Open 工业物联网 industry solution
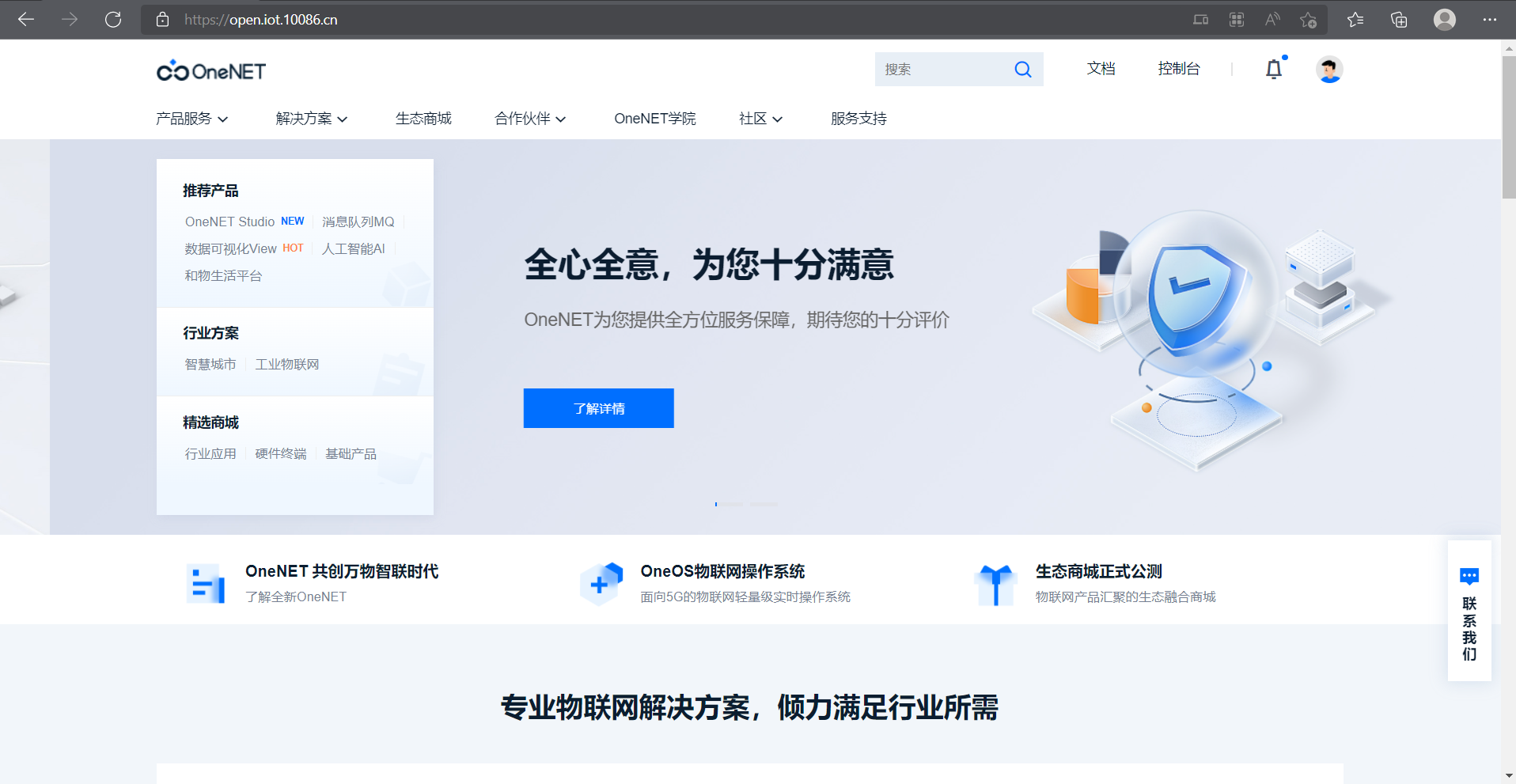The width and height of the screenshot is (1516, 784). point(287,364)
